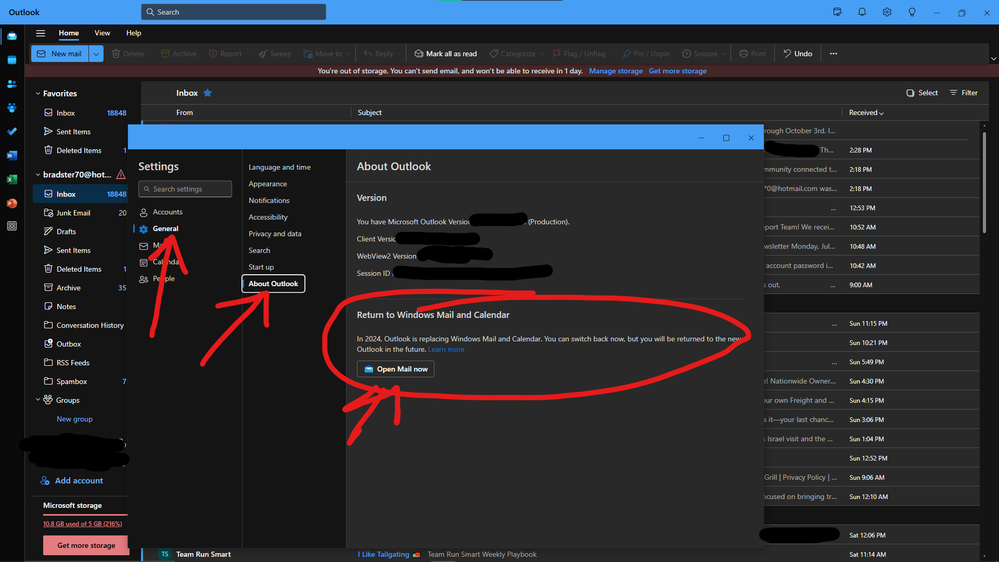Open the RSS Feeds folder

tap(73, 363)
